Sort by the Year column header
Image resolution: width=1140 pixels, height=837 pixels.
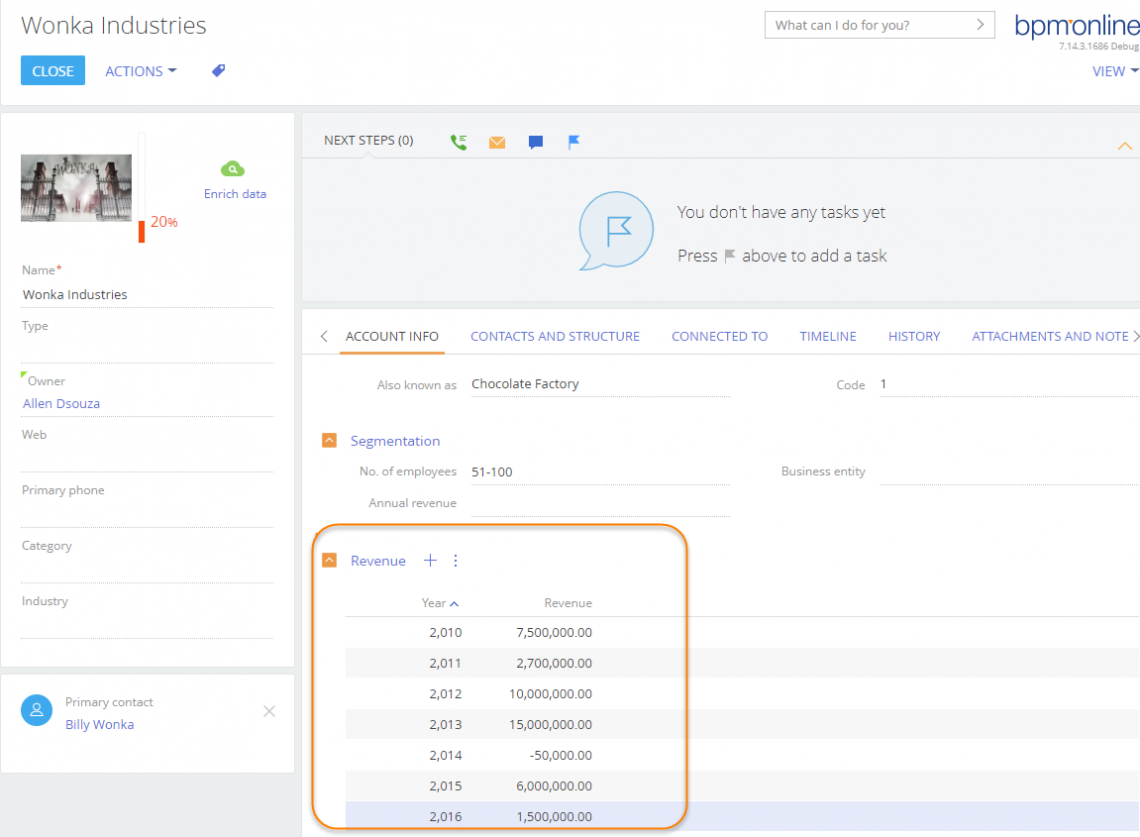(x=440, y=603)
